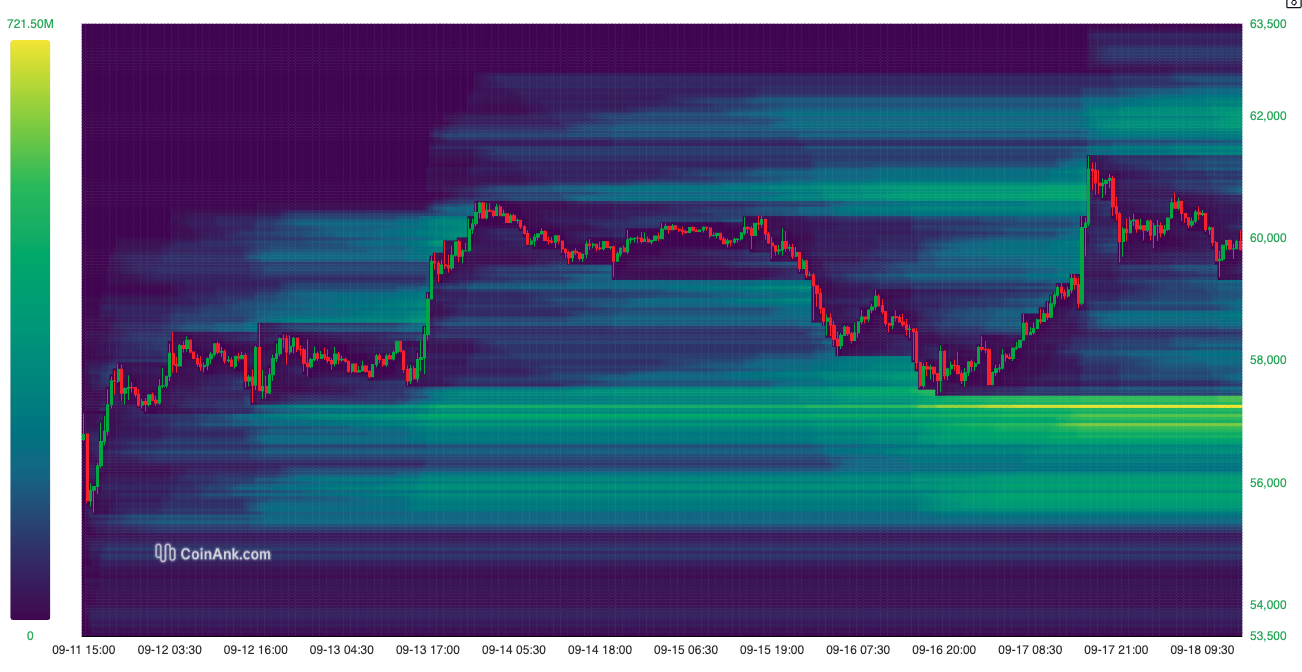Click the 0 minimum value below color scale

(30, 636)
